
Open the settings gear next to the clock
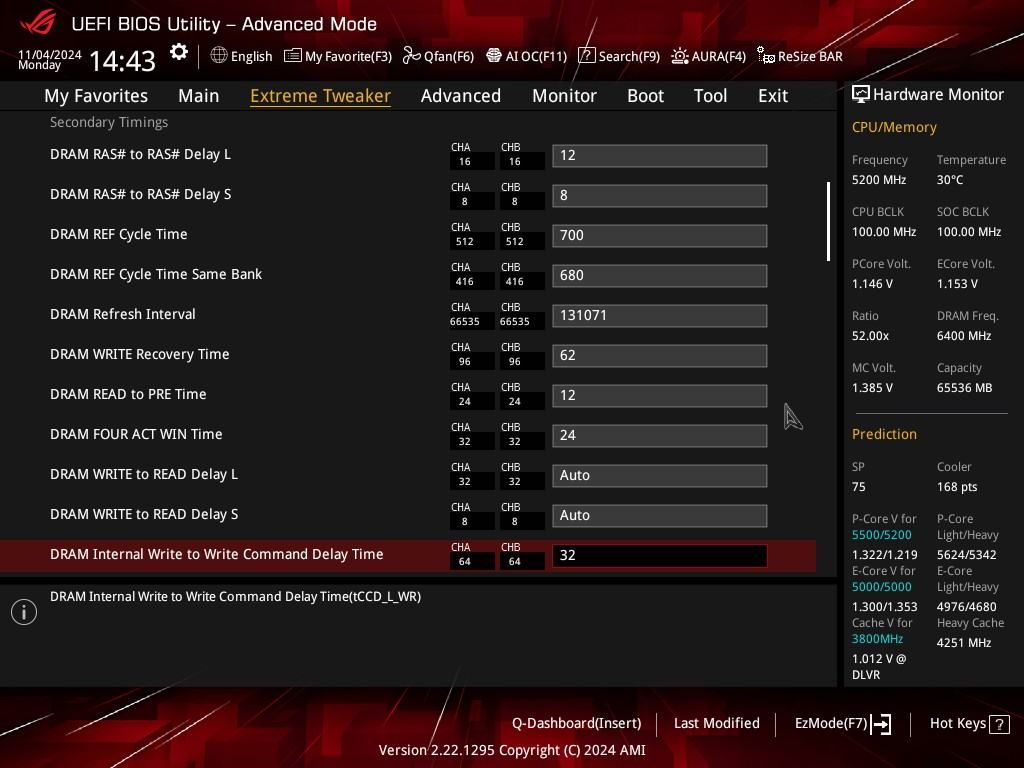tap(178, 52)
